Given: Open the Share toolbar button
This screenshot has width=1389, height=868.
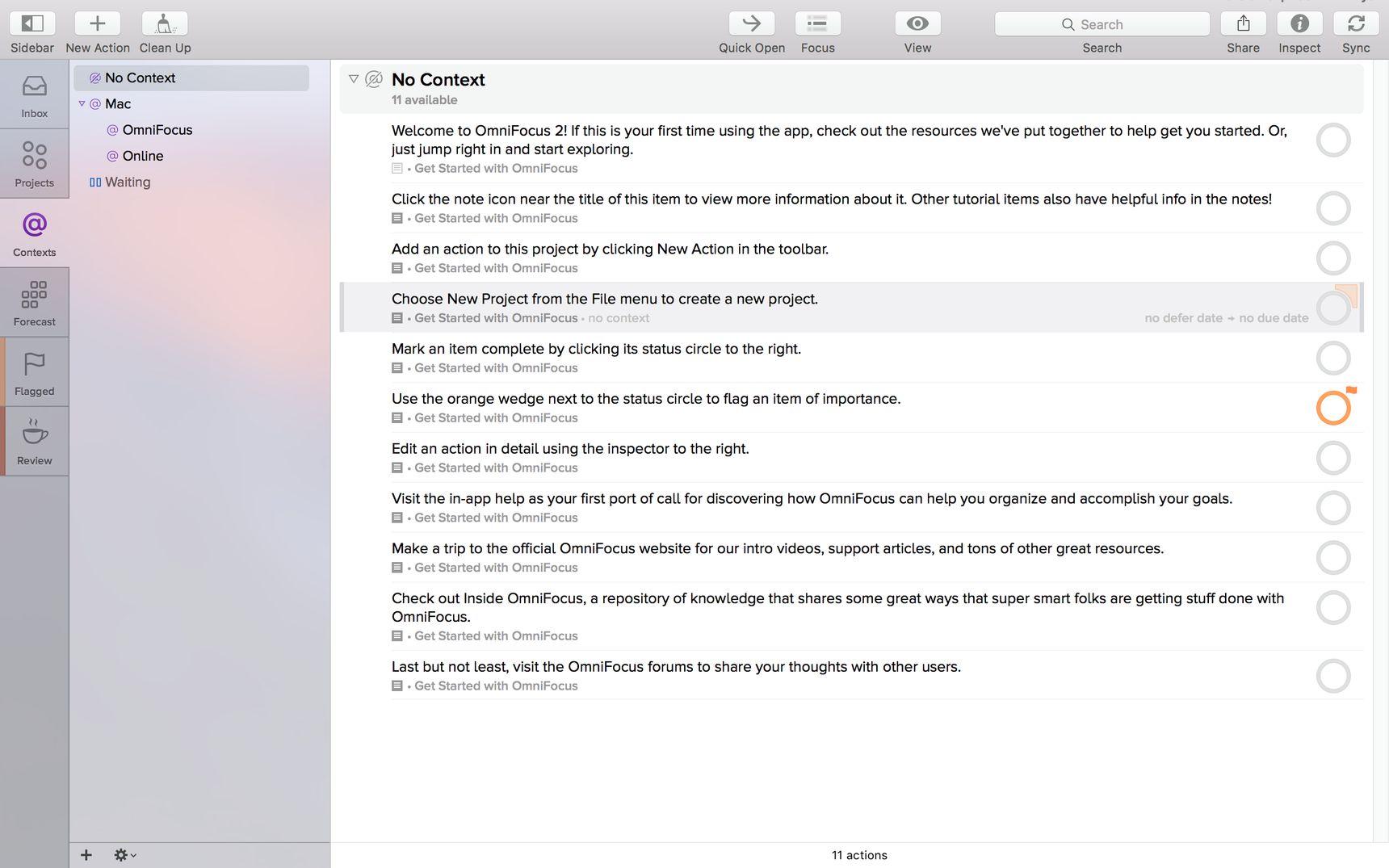Looking at the screenshot, I should click(1244, 23).
